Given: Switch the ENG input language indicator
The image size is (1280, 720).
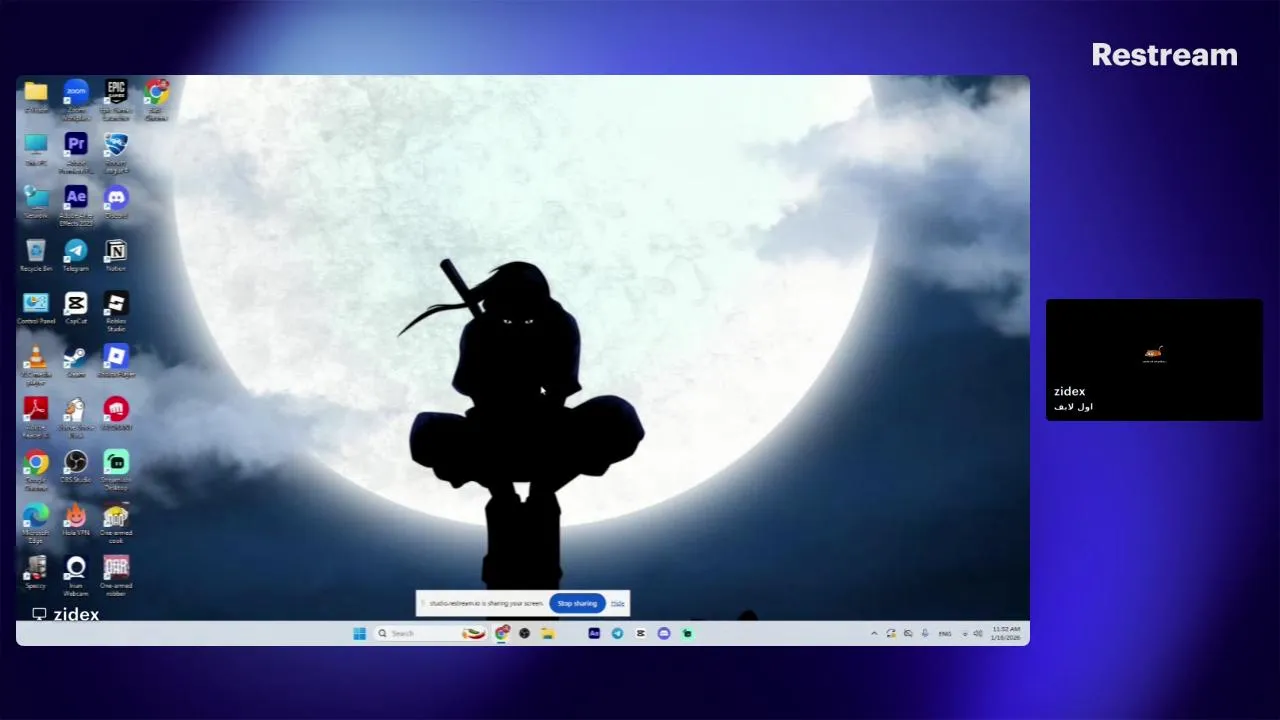Looking at the screenshot, I should coord(945,633).
